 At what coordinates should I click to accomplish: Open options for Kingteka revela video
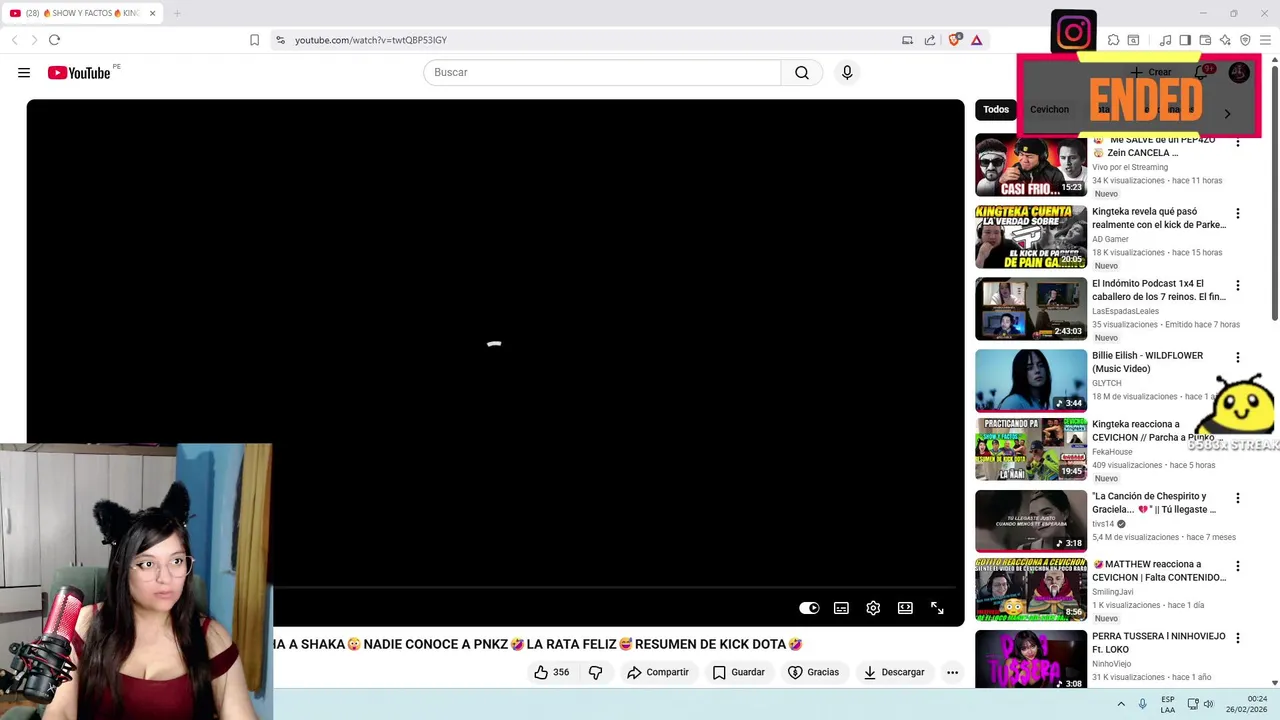point(1237,213)
